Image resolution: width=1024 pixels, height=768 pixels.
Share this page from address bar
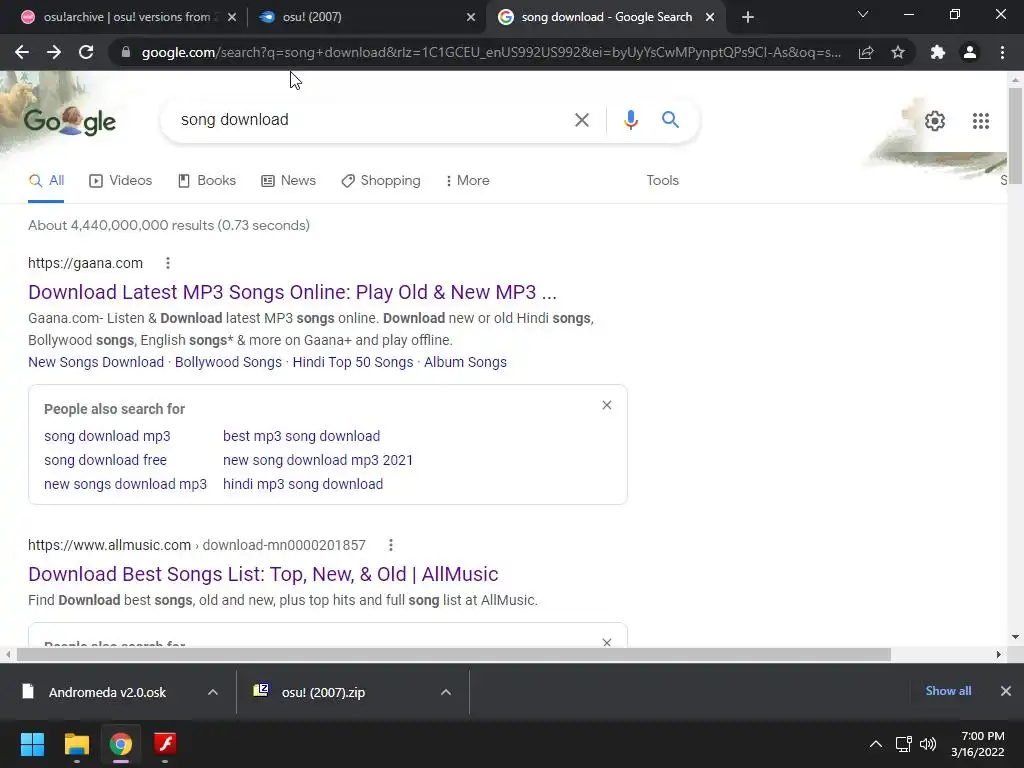point(866,52)
